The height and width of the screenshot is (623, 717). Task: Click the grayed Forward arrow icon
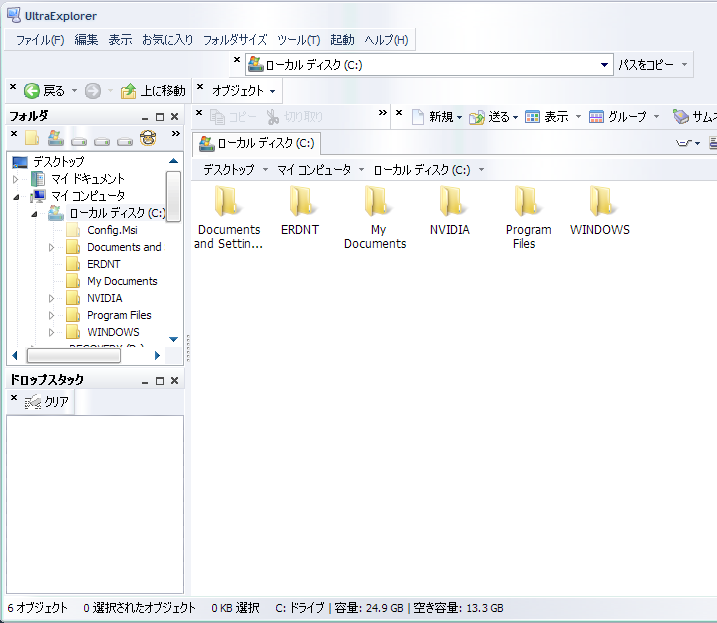[93, 91]
